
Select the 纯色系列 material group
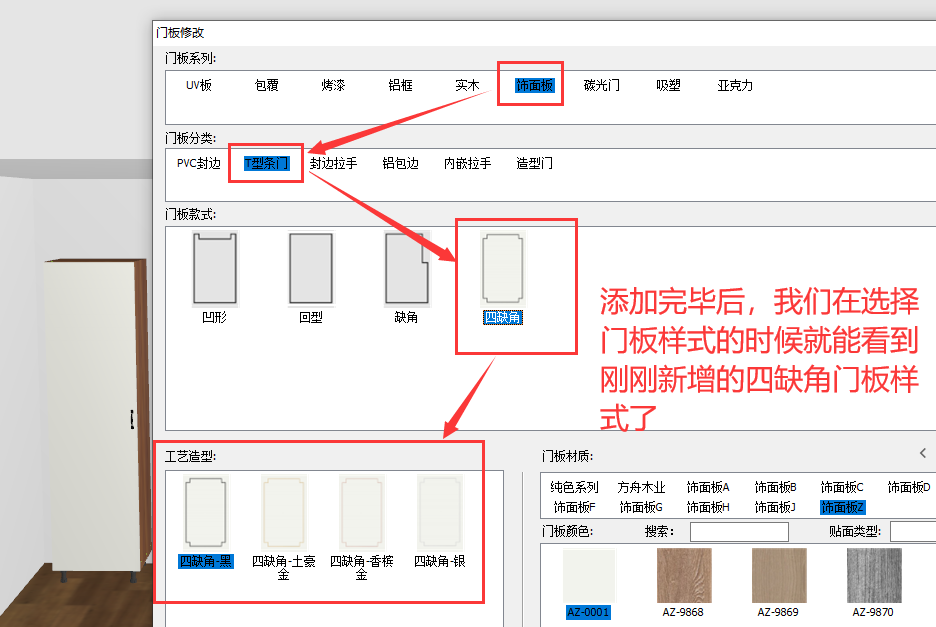(574, 487)
